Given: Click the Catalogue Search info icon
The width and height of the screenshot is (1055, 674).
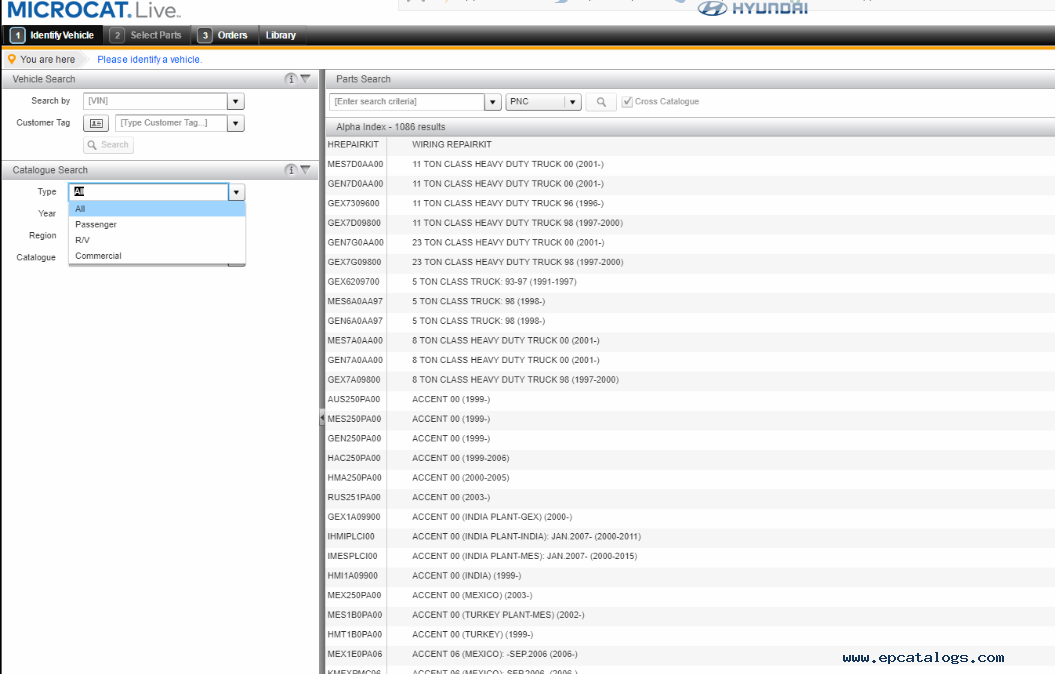Looking at the screenshot, I should pos(291,170).
